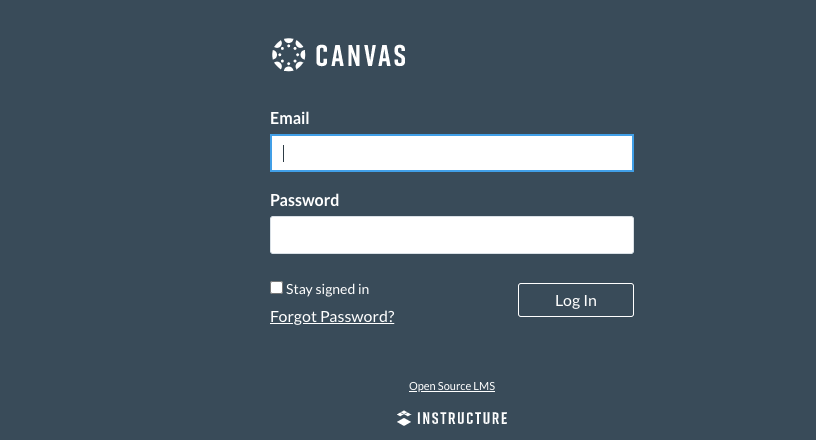Place cursor in the Email text box
Image resolution: width=816 pixels, height=440 pixels.
[451, 153]
